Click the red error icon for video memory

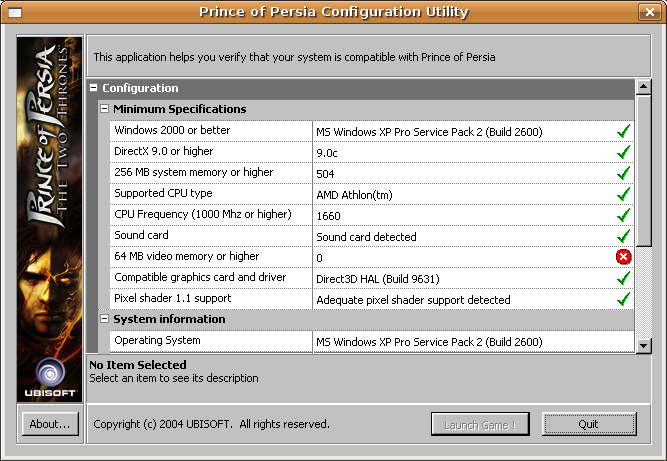[624, 257]
